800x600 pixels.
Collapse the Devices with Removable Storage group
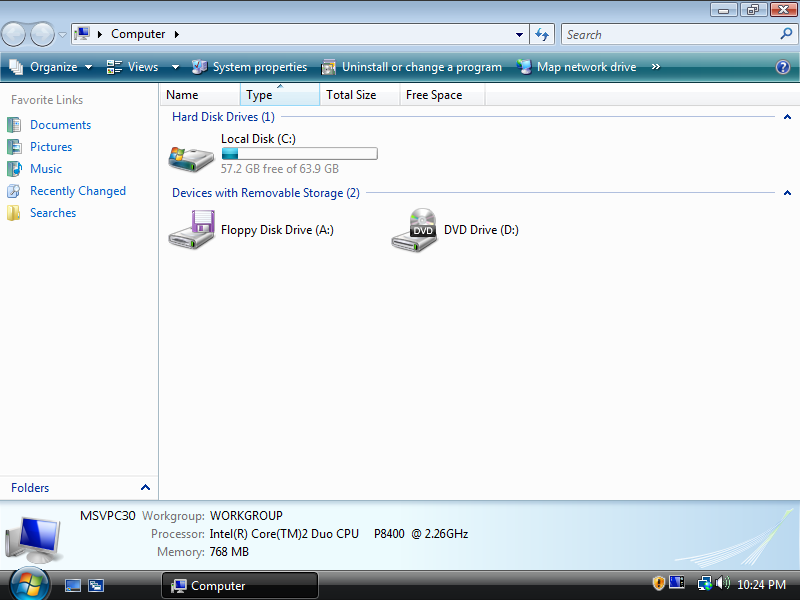coord(787,193)
